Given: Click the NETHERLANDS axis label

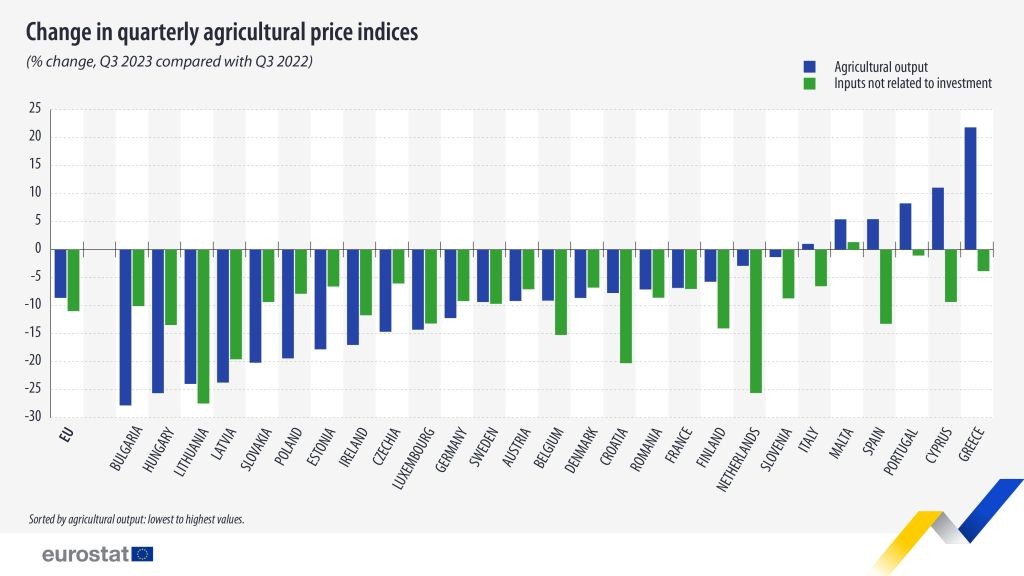Looking at the screenshot, I should point(739,459).
